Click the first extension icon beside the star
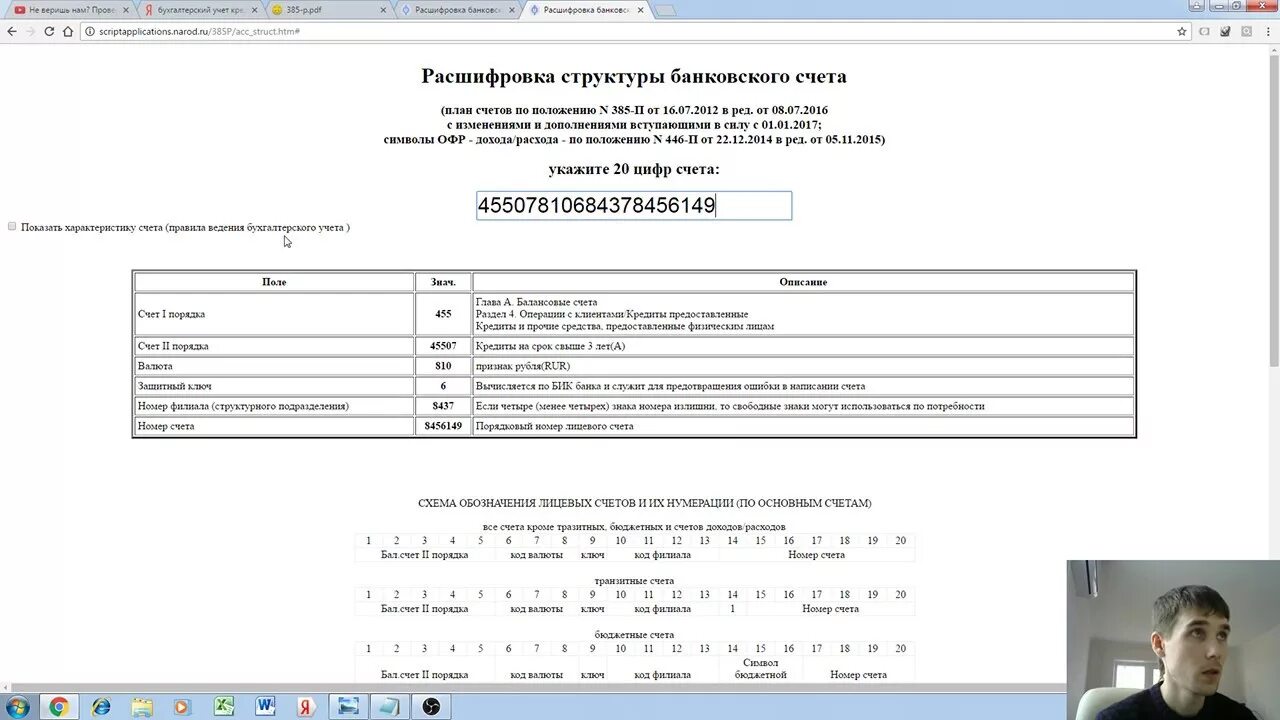 point(1204,31)
